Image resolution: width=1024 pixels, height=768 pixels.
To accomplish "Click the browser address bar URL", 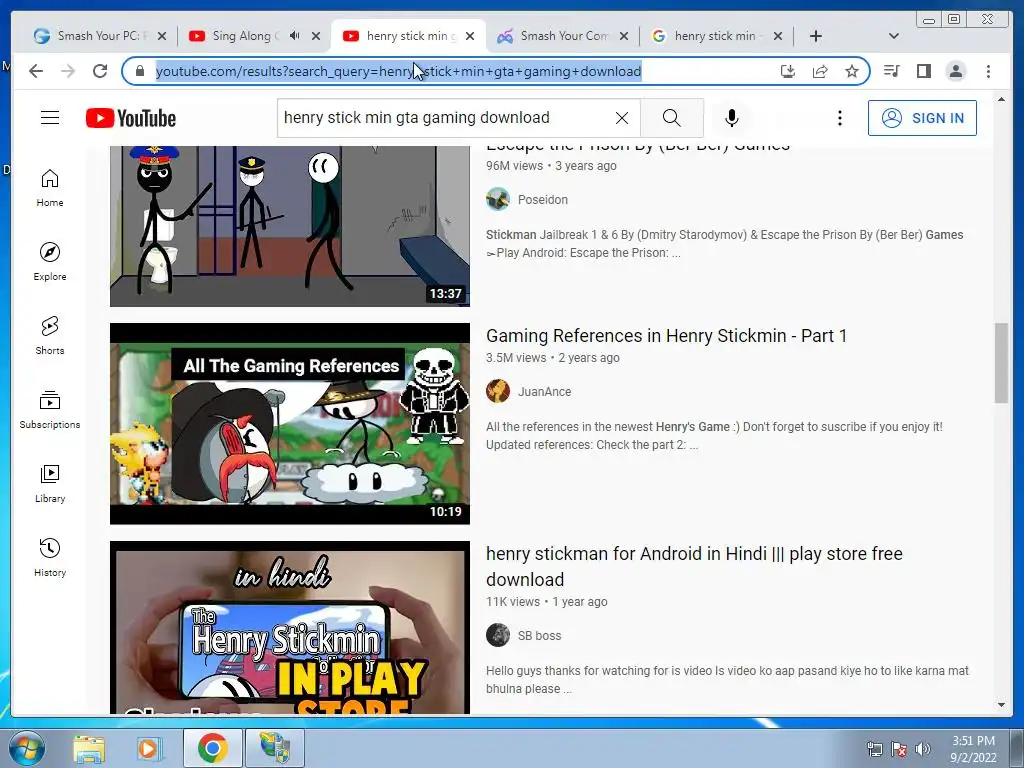I will click(398, 71).
